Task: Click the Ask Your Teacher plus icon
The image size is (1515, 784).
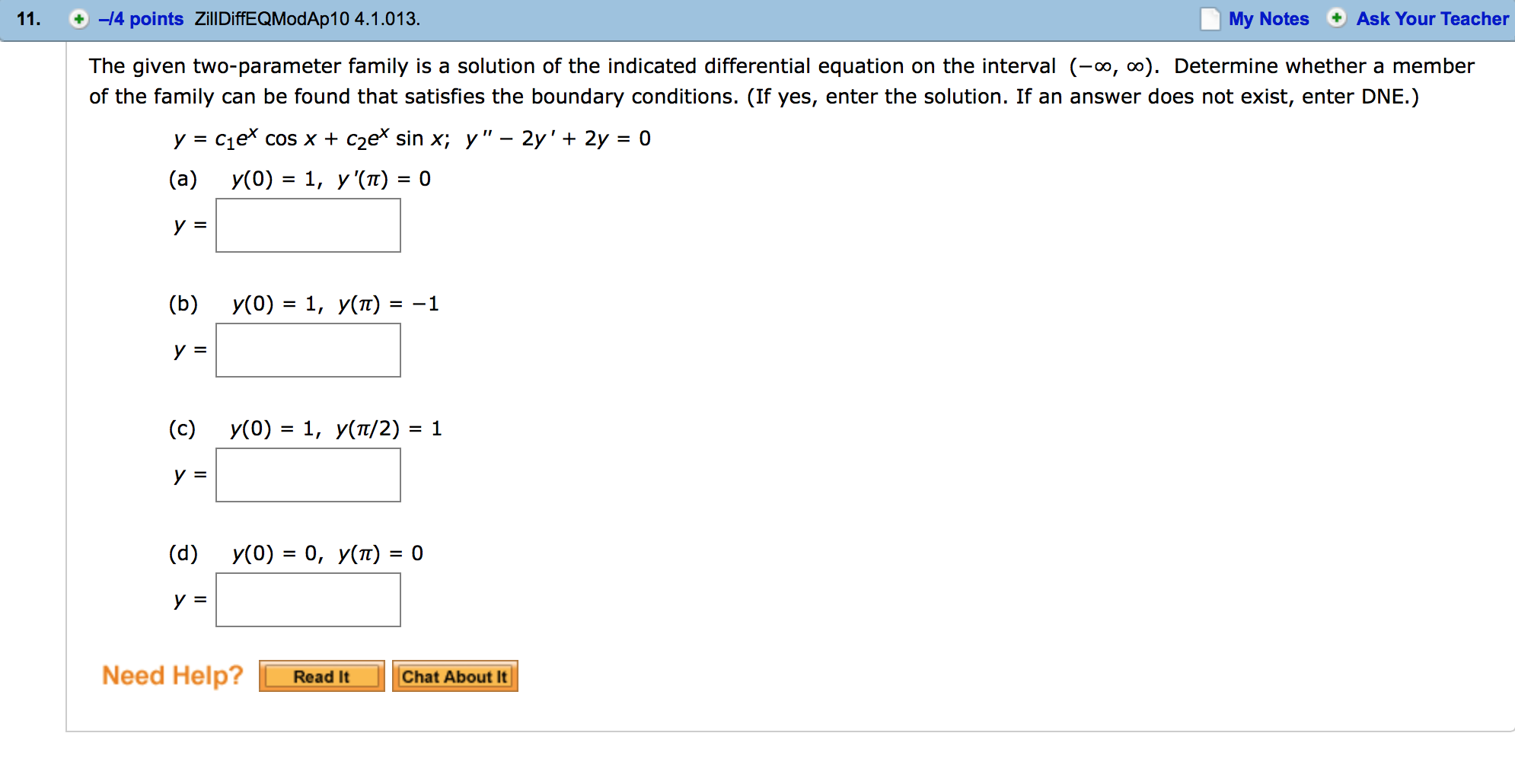Action: [x=1337, y=18]
